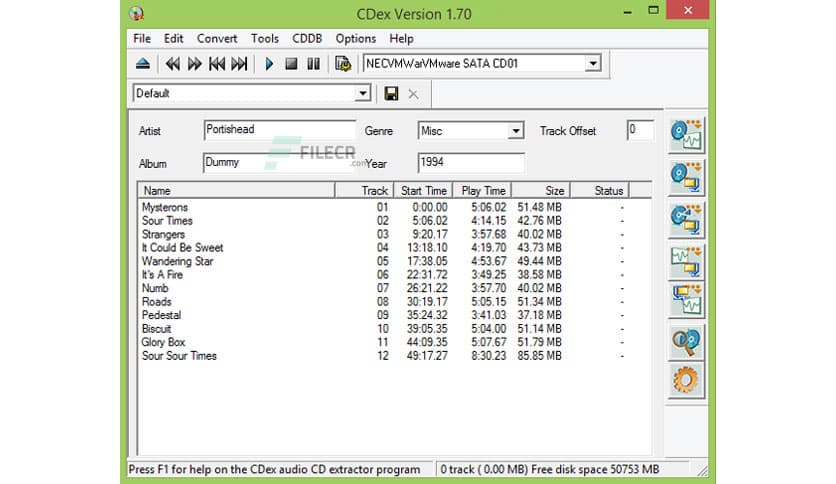836x484 pixels.
Task: Open settings with the gear icon
Action: pos(686,380)
